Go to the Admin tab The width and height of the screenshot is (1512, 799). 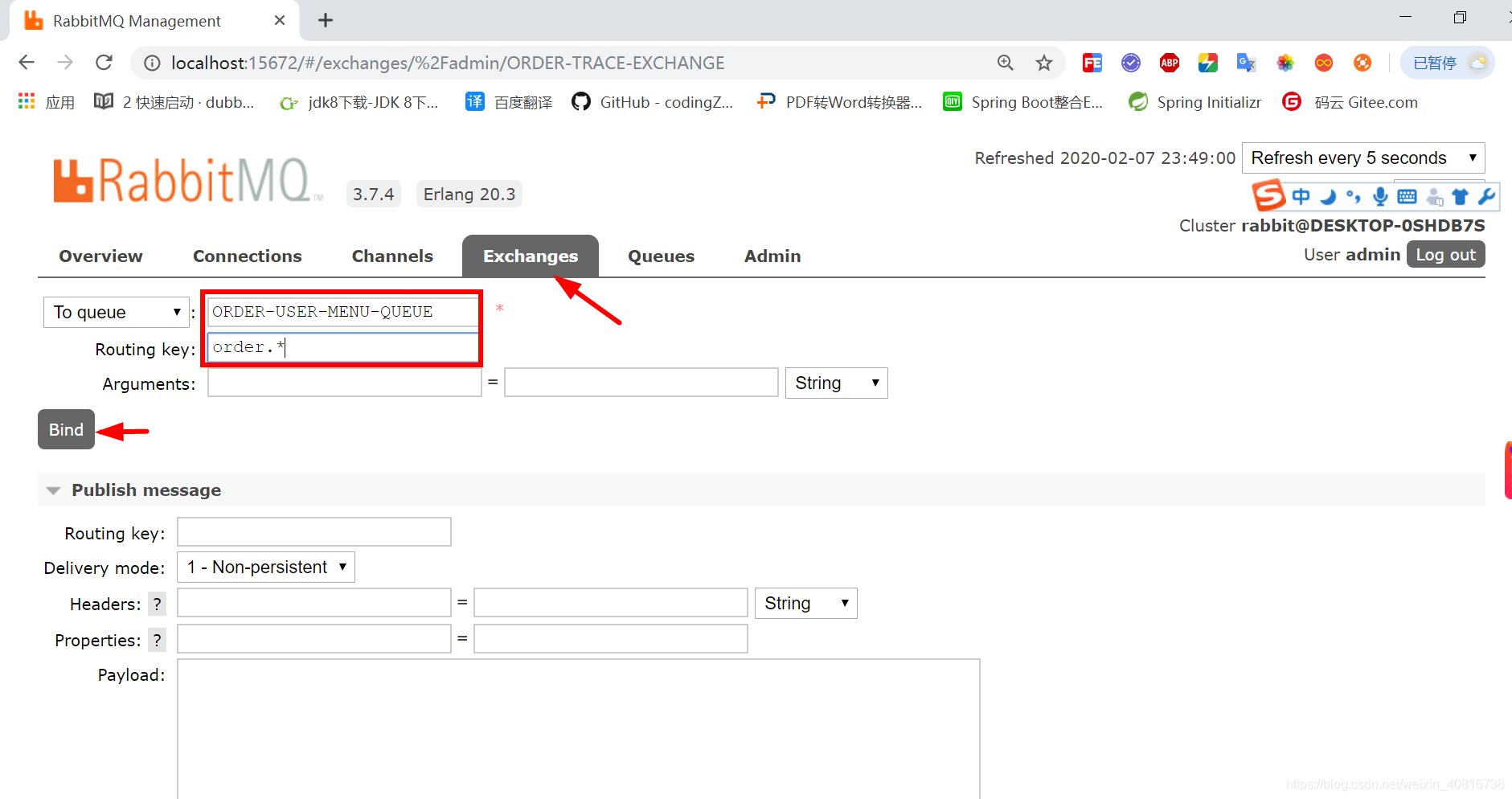(772, 256)
